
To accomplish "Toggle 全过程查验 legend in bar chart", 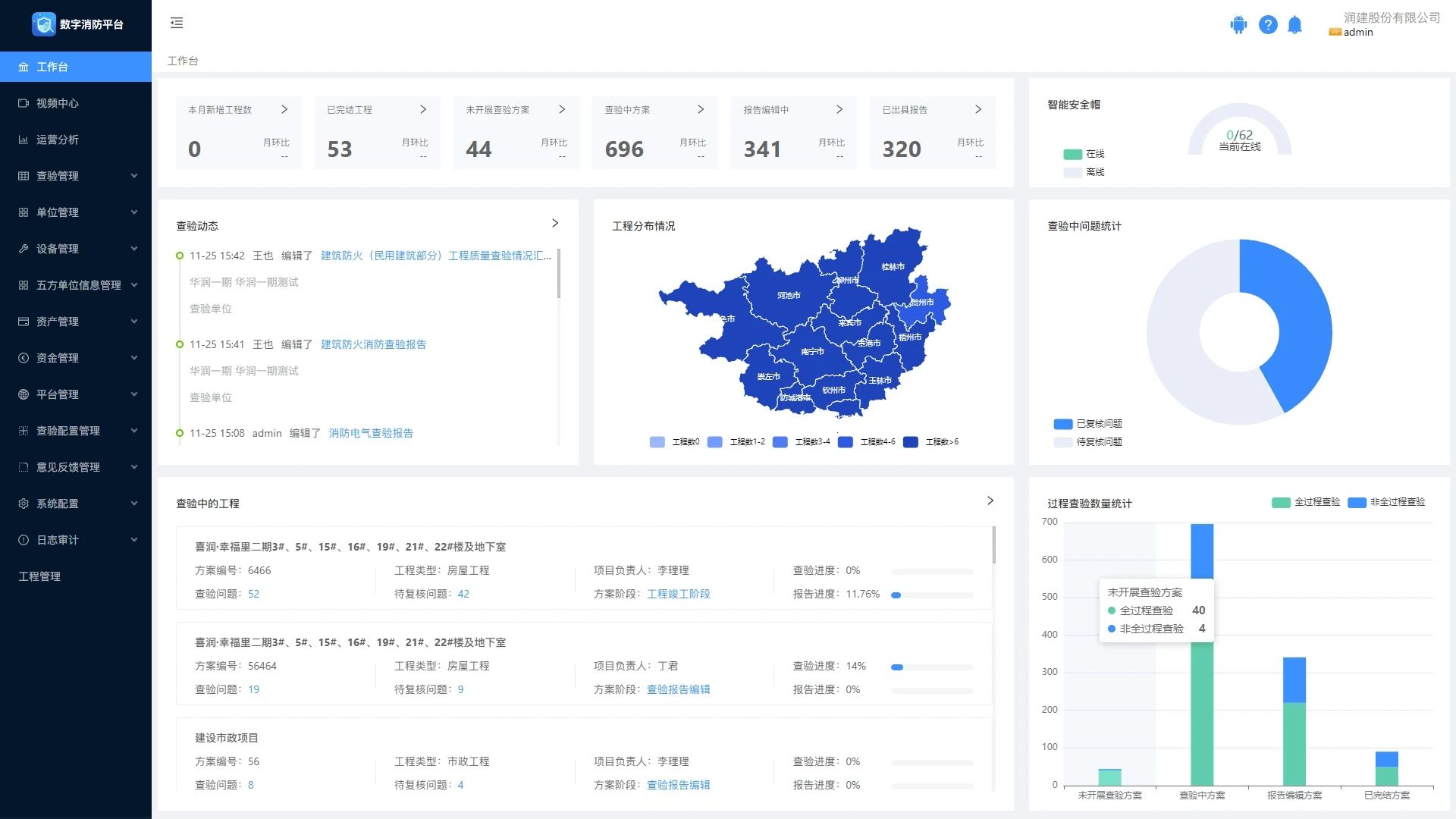I will point(1281,502).
